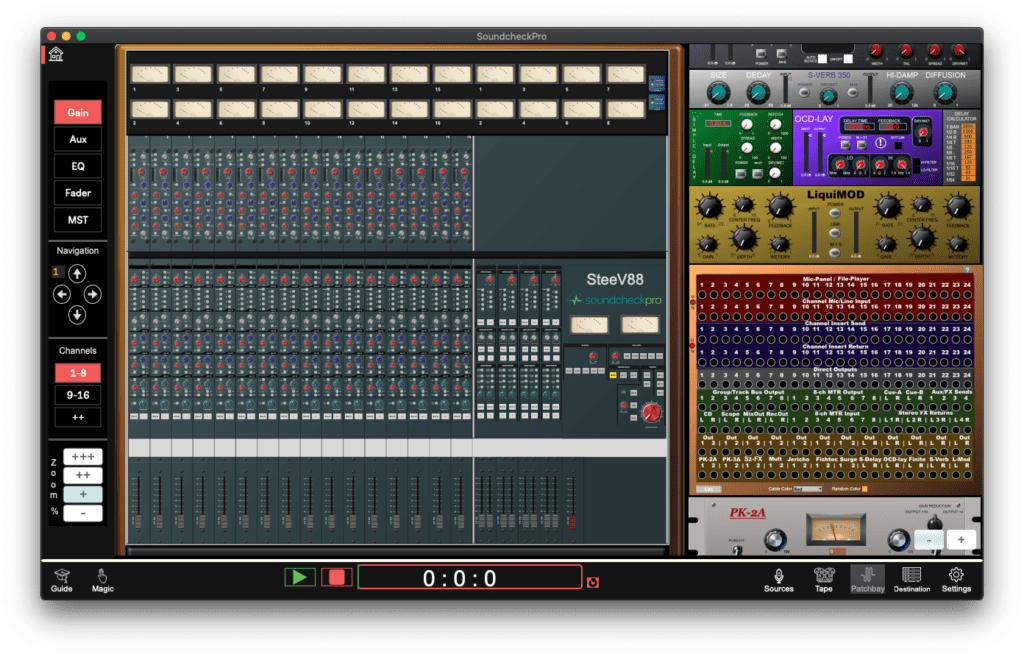Screen dimensions: 1024x654
Task: Click the S-VERB 350 HI-DAMP knob
Action: (902, 93)
